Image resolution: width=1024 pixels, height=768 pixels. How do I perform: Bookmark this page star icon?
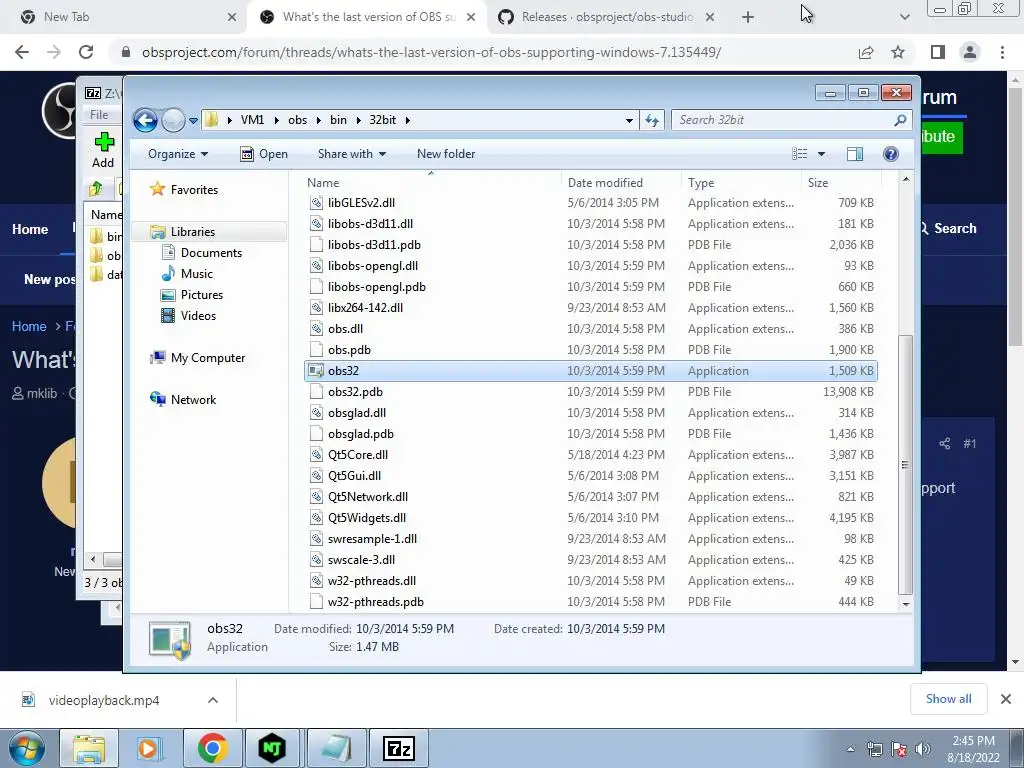click(898, 52)
